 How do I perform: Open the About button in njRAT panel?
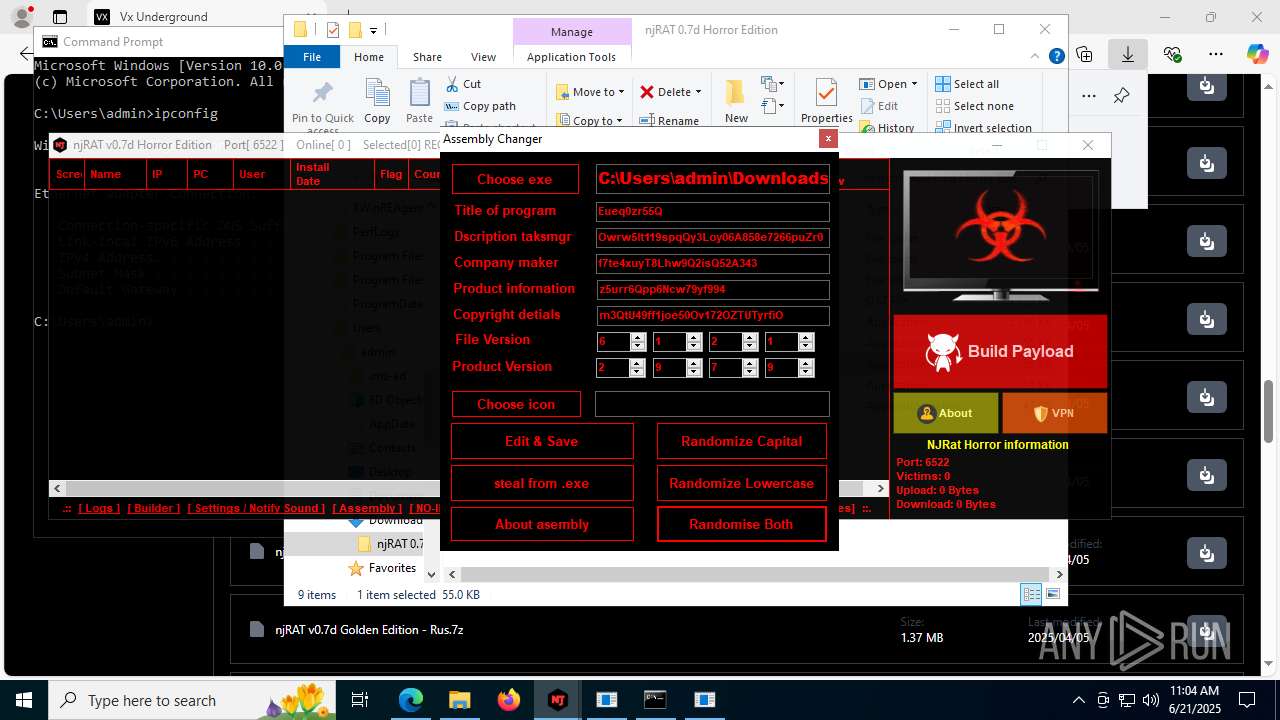click(945, 413)
